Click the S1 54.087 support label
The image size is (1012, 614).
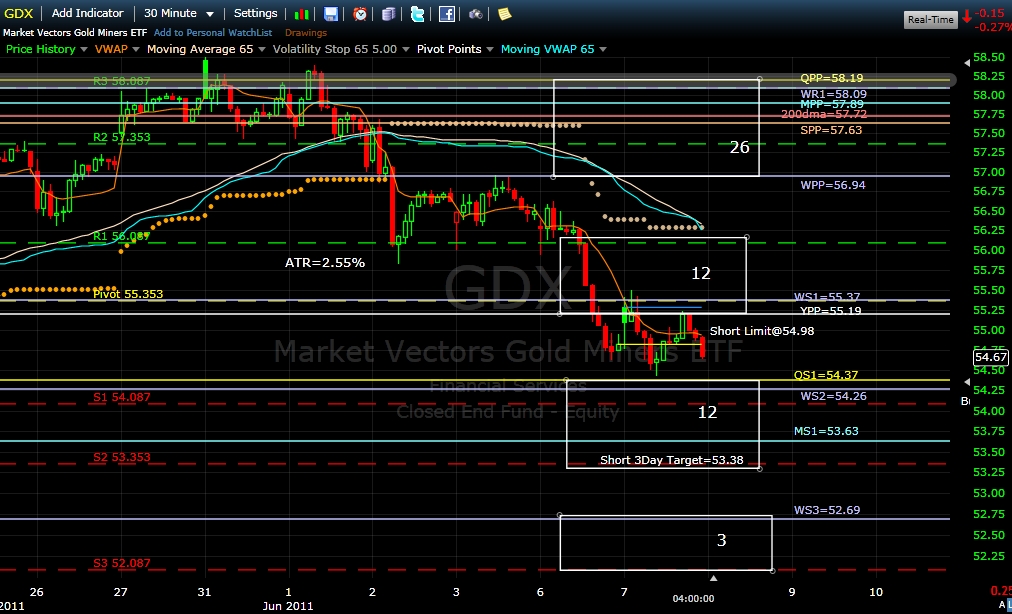[121, 397]
